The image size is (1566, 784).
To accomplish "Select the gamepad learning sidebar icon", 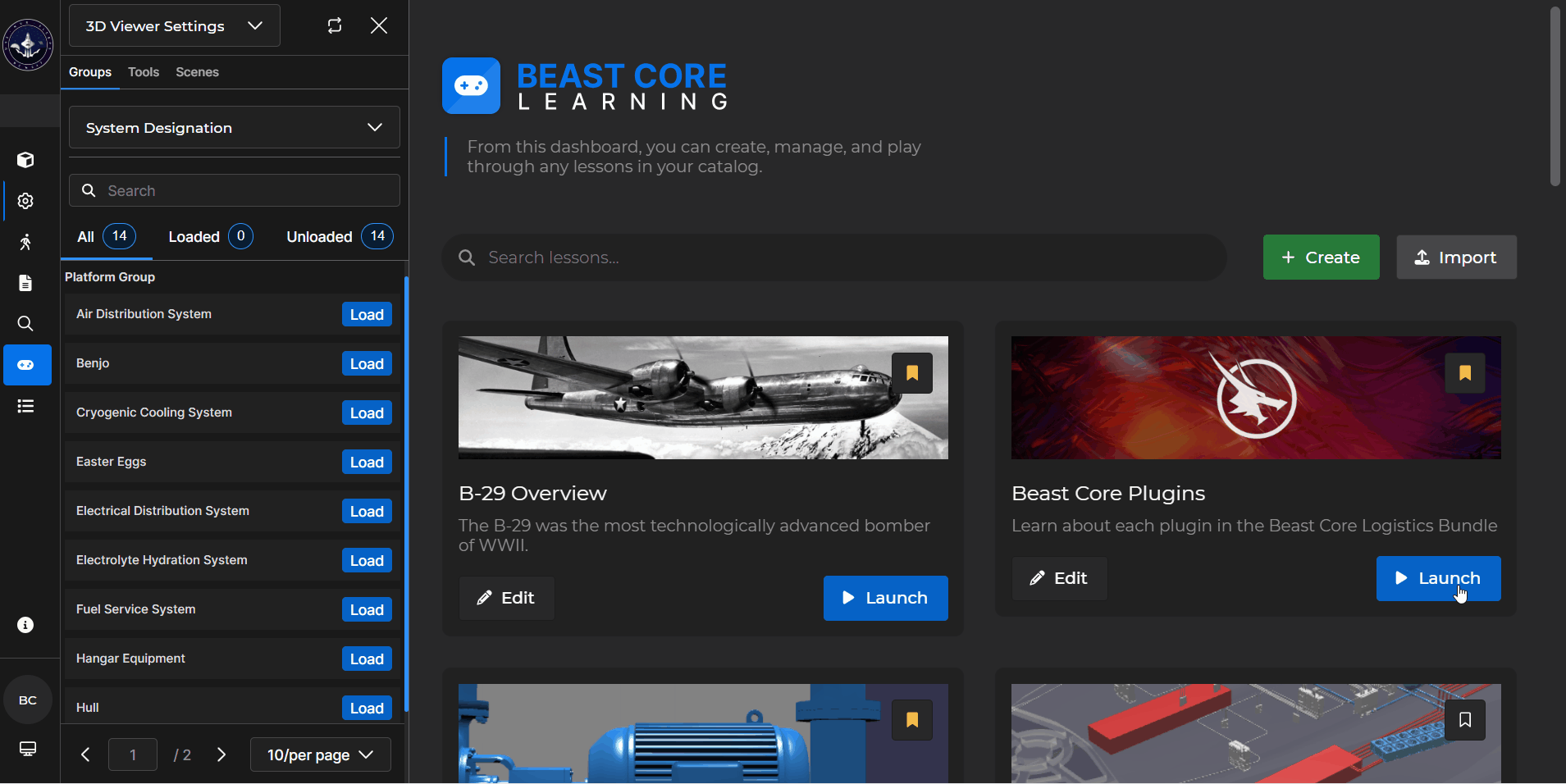I will (27, 365).
